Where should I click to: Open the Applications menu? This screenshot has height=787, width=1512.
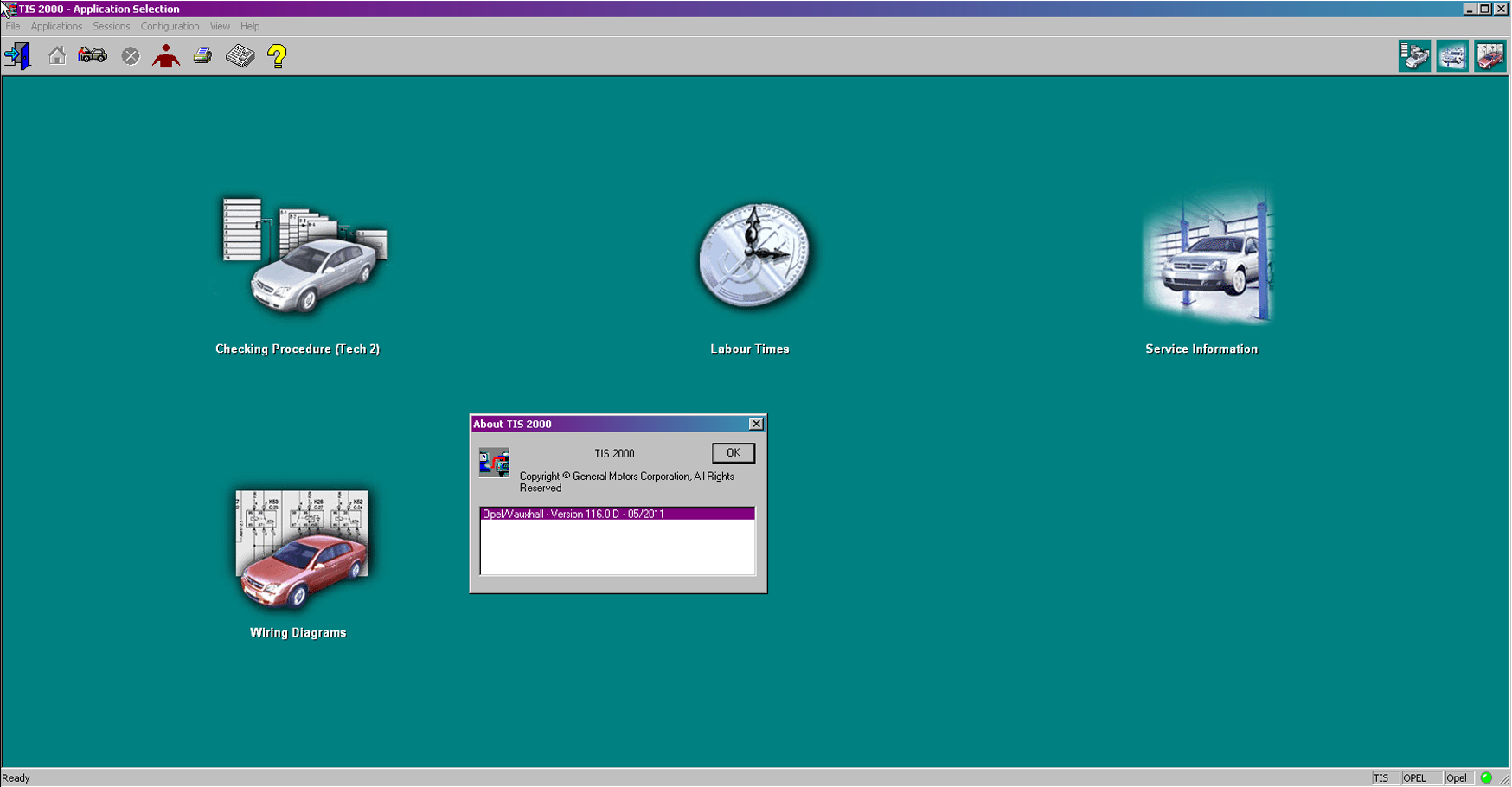point(56,27)
